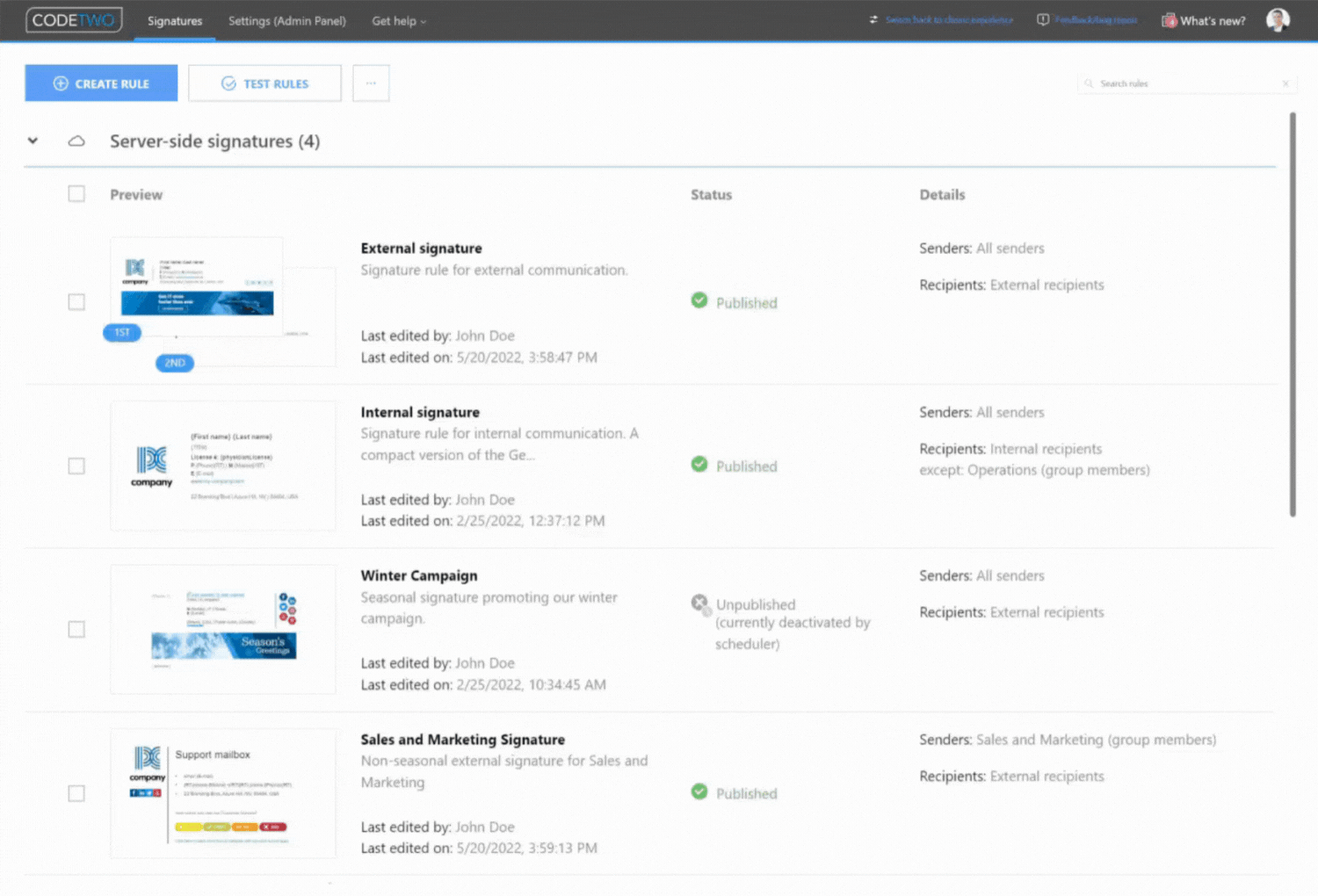Check the Internal signature row checkbox
1318x896 pixels.
(x=76, y=466)
